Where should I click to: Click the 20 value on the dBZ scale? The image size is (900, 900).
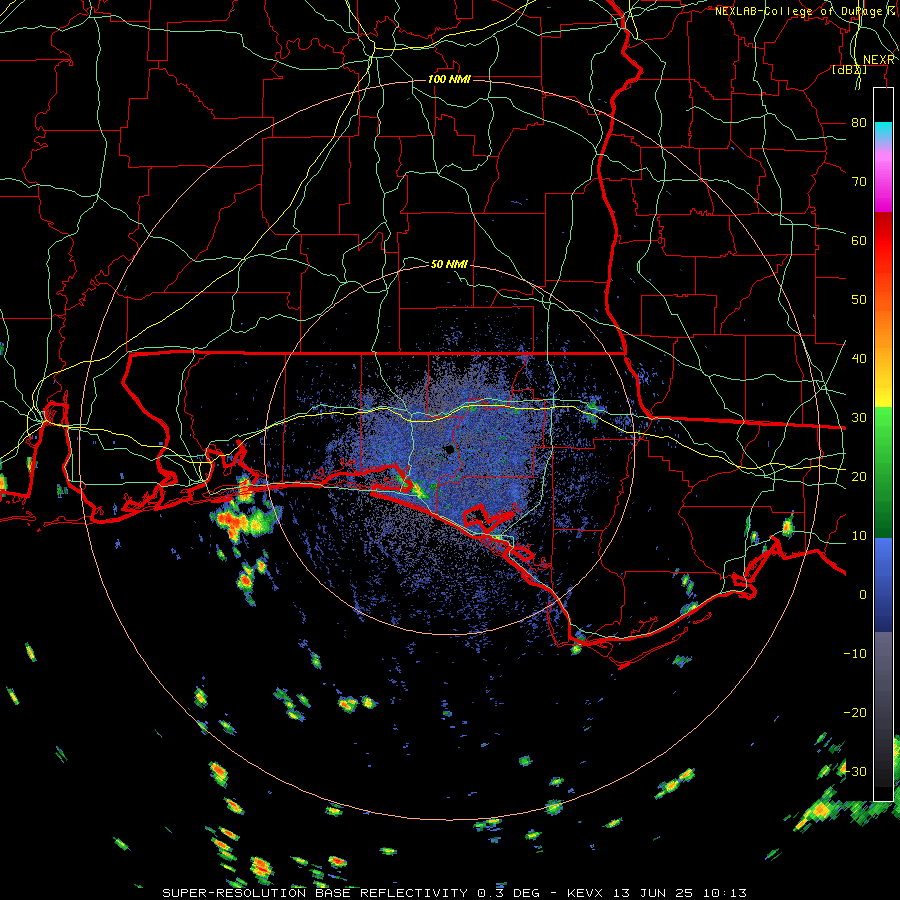tap(859, 476)
